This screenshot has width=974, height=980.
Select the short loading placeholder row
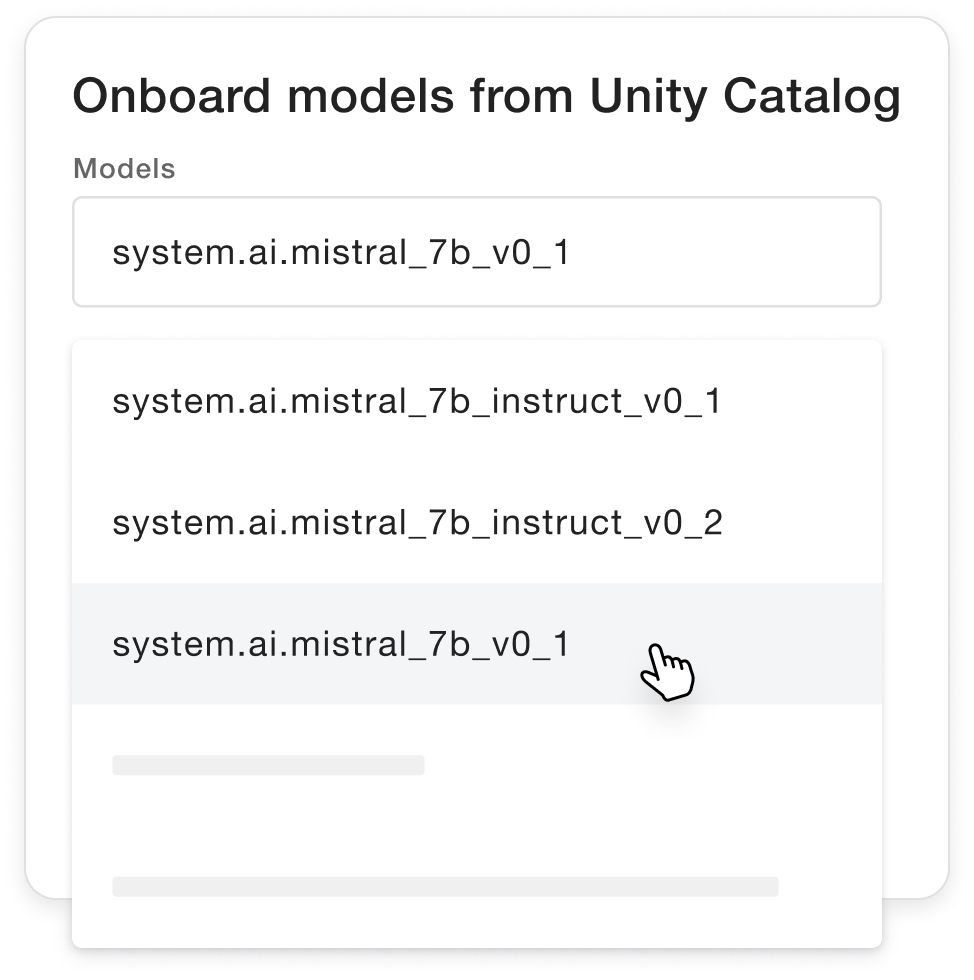click(268, 765)
